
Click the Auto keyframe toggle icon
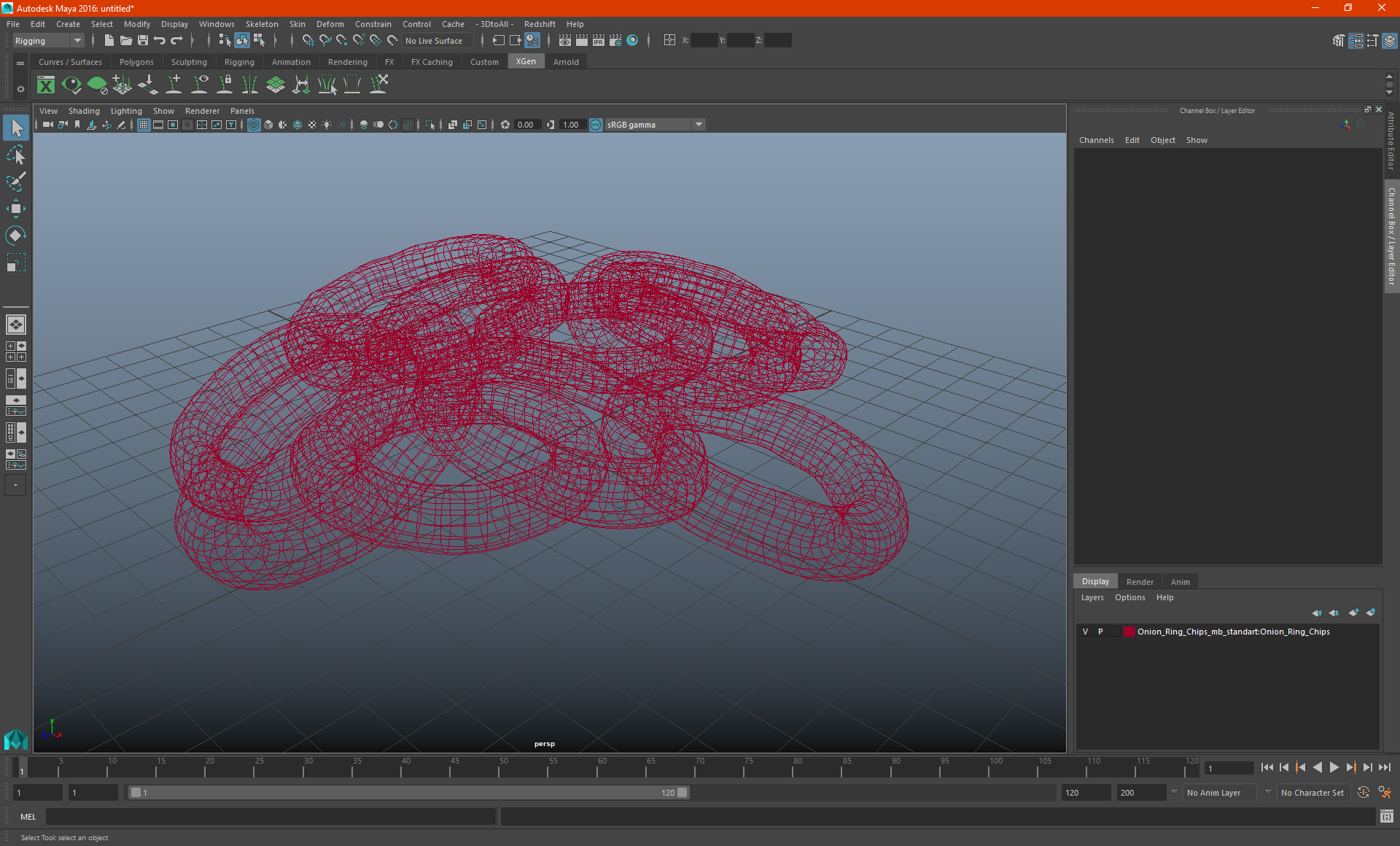(x=1364, y=793)
